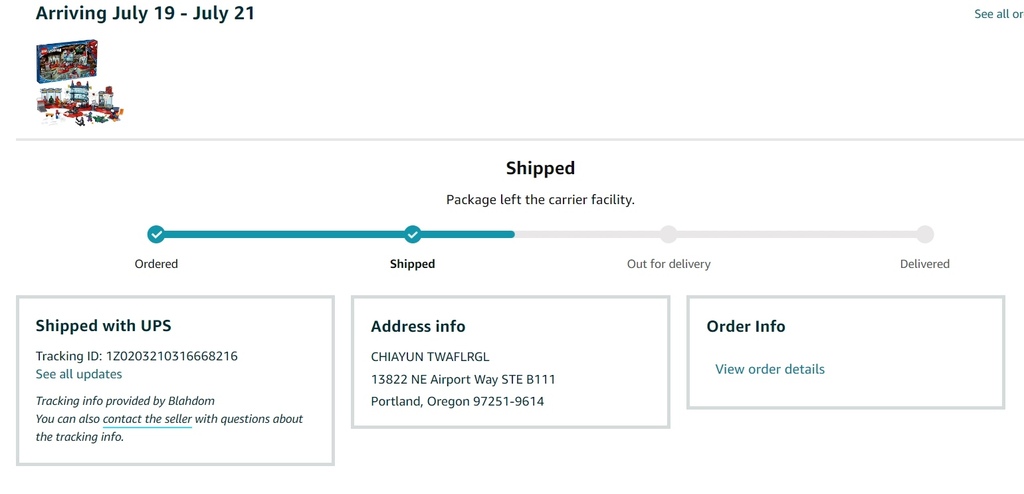Click the Shipped step checkmark icon
Viewport: 1024px width, 494px height.
coord(412,234)
